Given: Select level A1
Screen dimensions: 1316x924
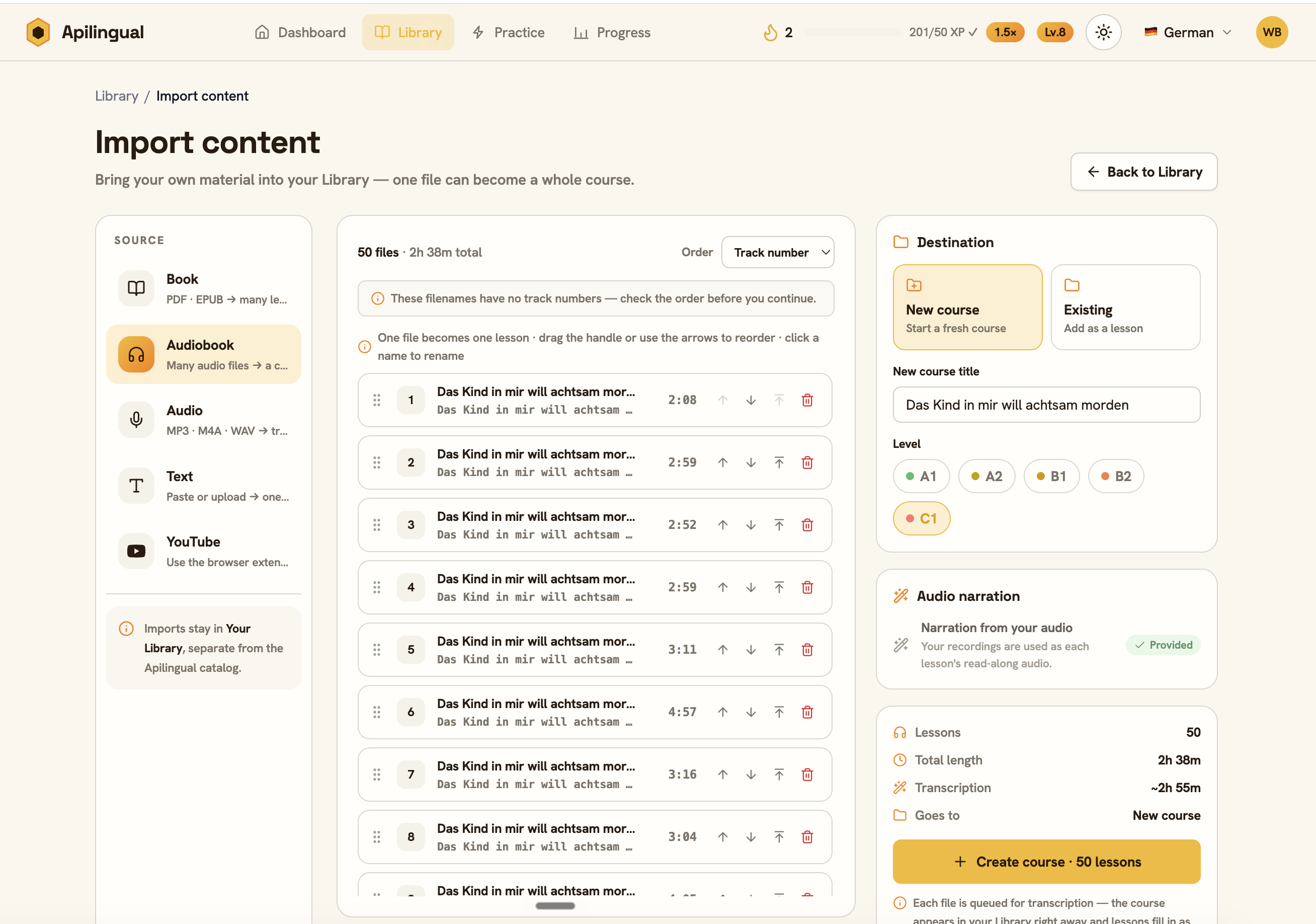Looking at the screenshot, I should click(x=921, y=476).
